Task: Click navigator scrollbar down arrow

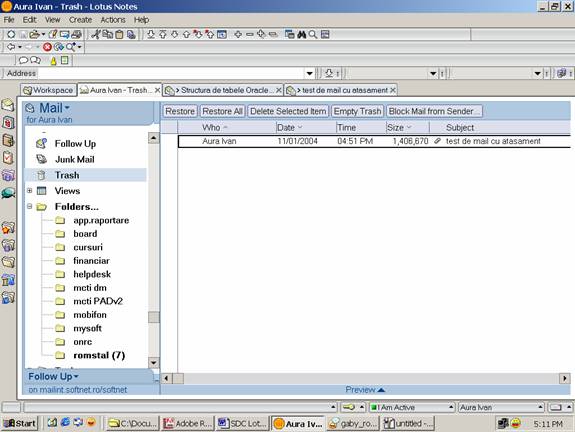Action: click(x=154, y=363)
